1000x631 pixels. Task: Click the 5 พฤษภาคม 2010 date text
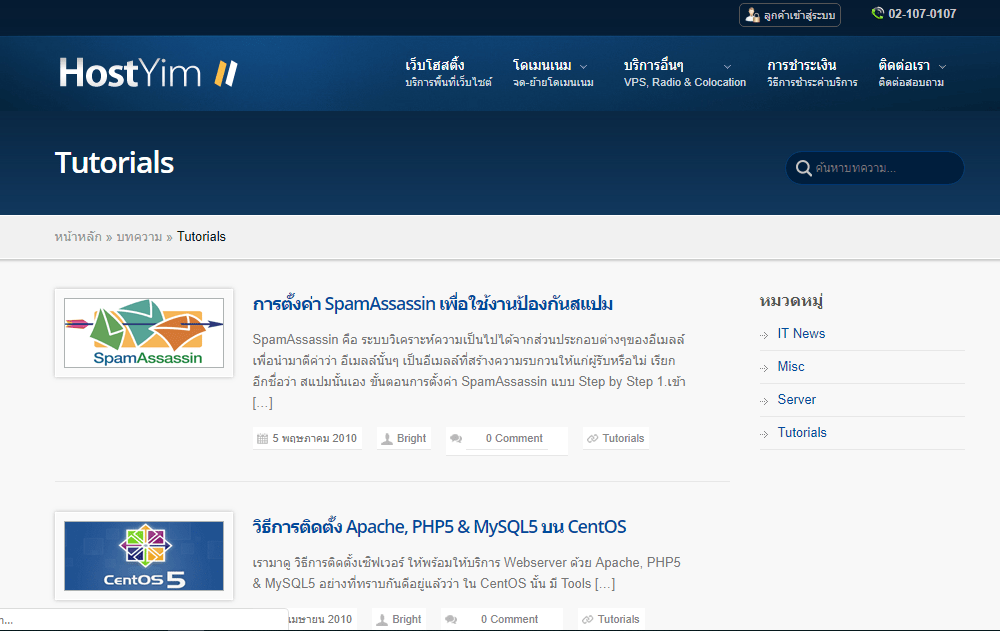coord(314,438)
